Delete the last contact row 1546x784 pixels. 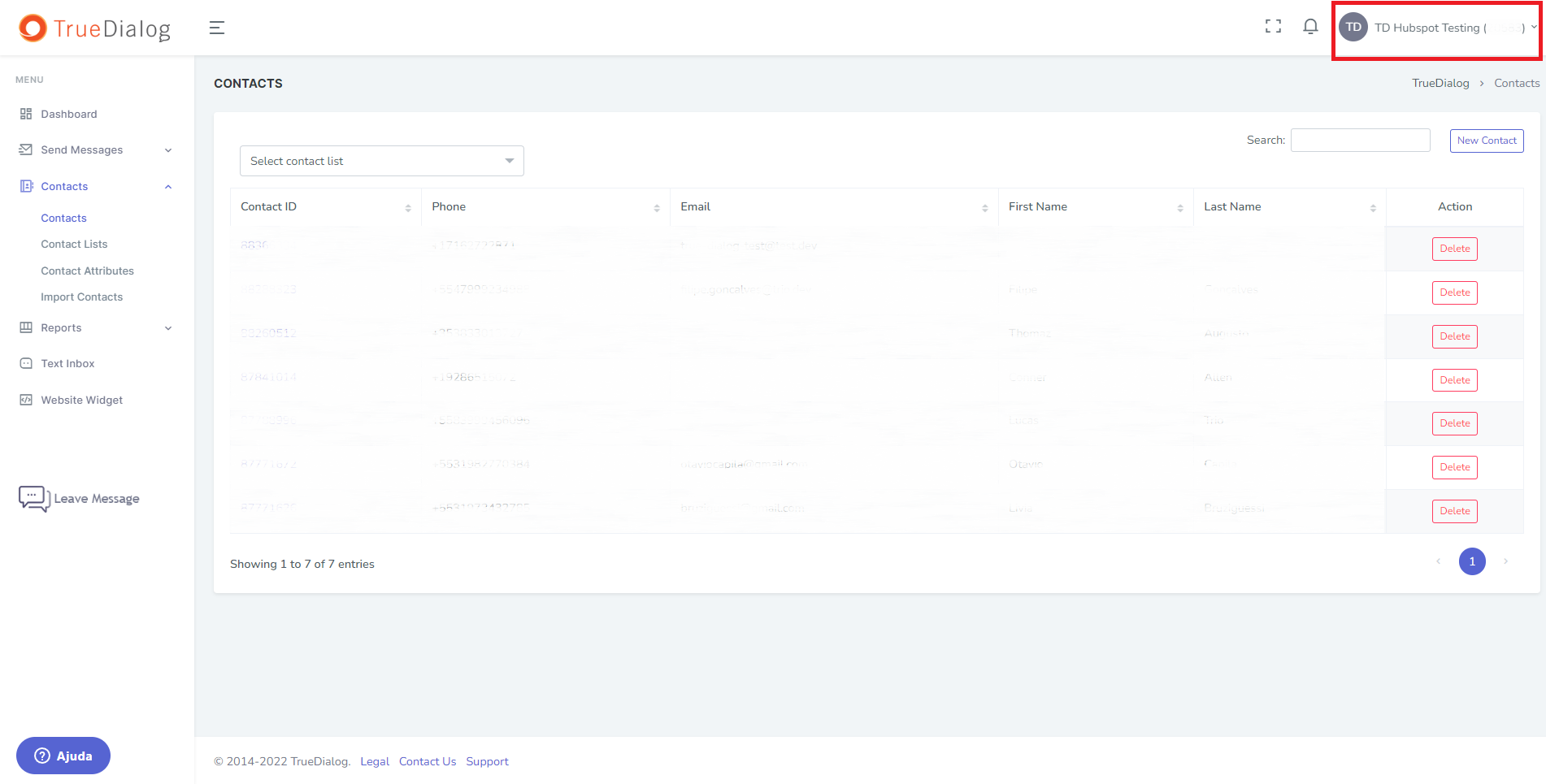click(x=1454, y=511)
